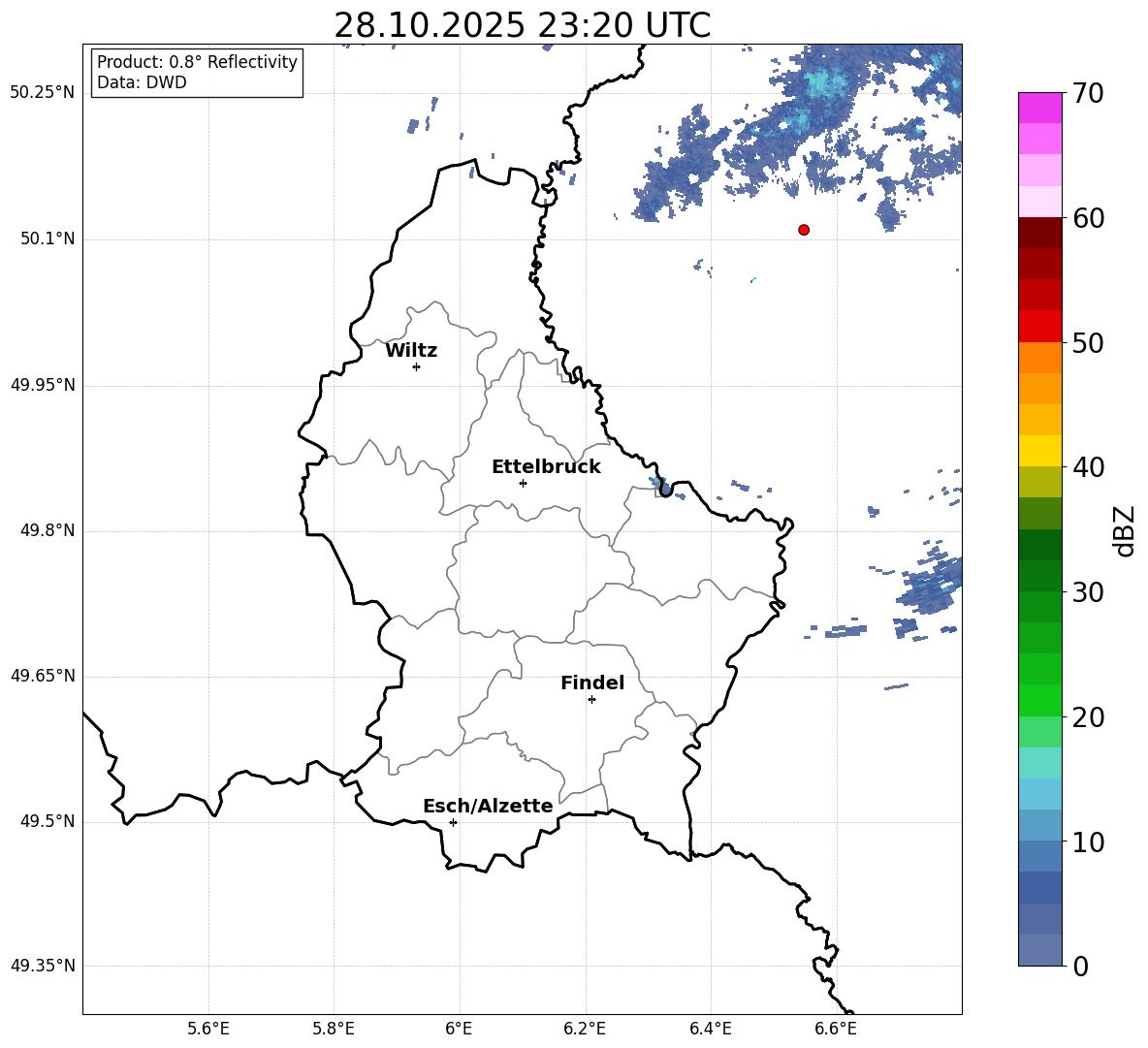Pick the dark red band just below 60 dBZ
The image size is (1148, 1048).
[x=1039, y=233]
